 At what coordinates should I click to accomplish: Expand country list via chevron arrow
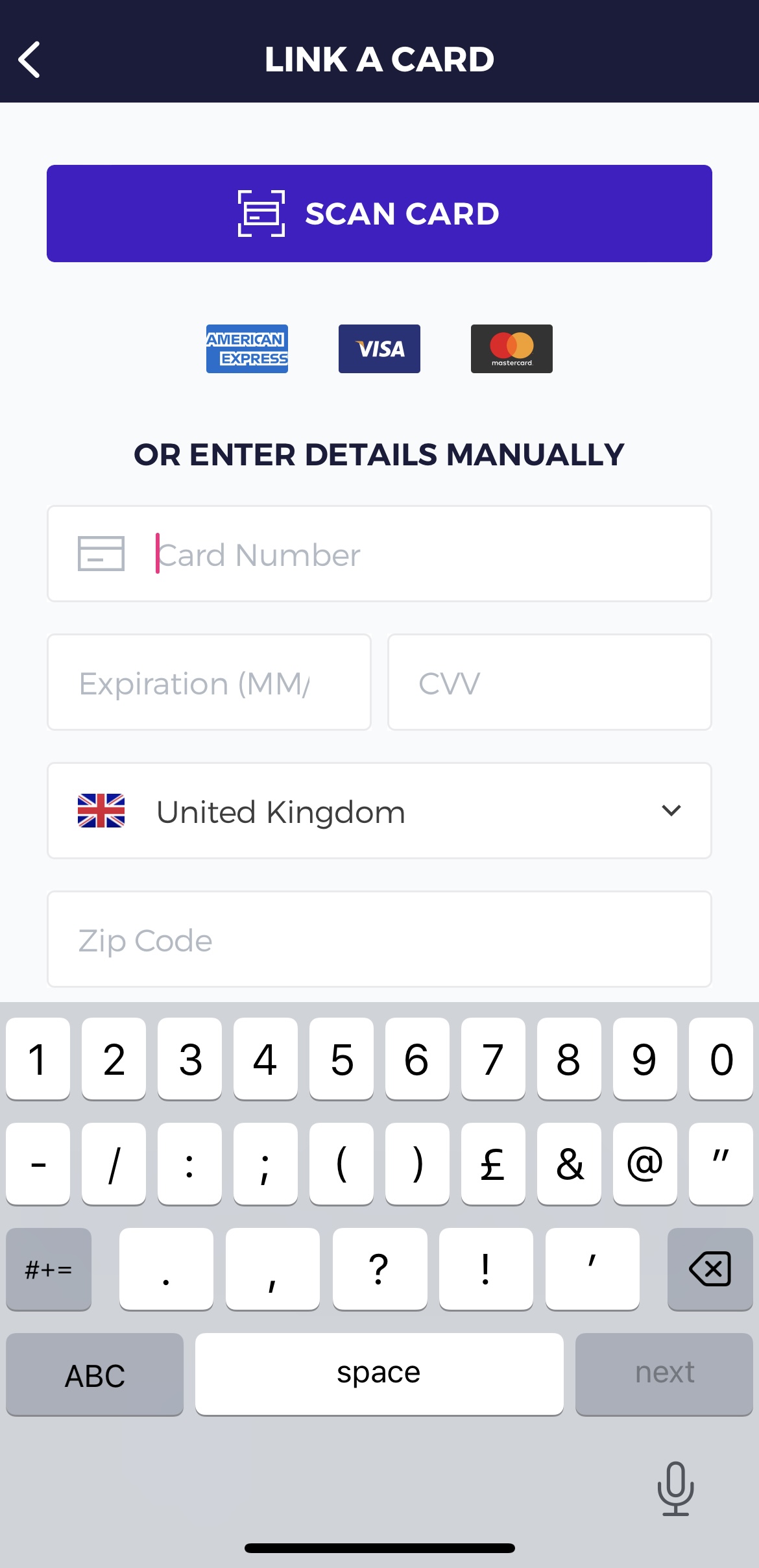click(x=671, y=810)
